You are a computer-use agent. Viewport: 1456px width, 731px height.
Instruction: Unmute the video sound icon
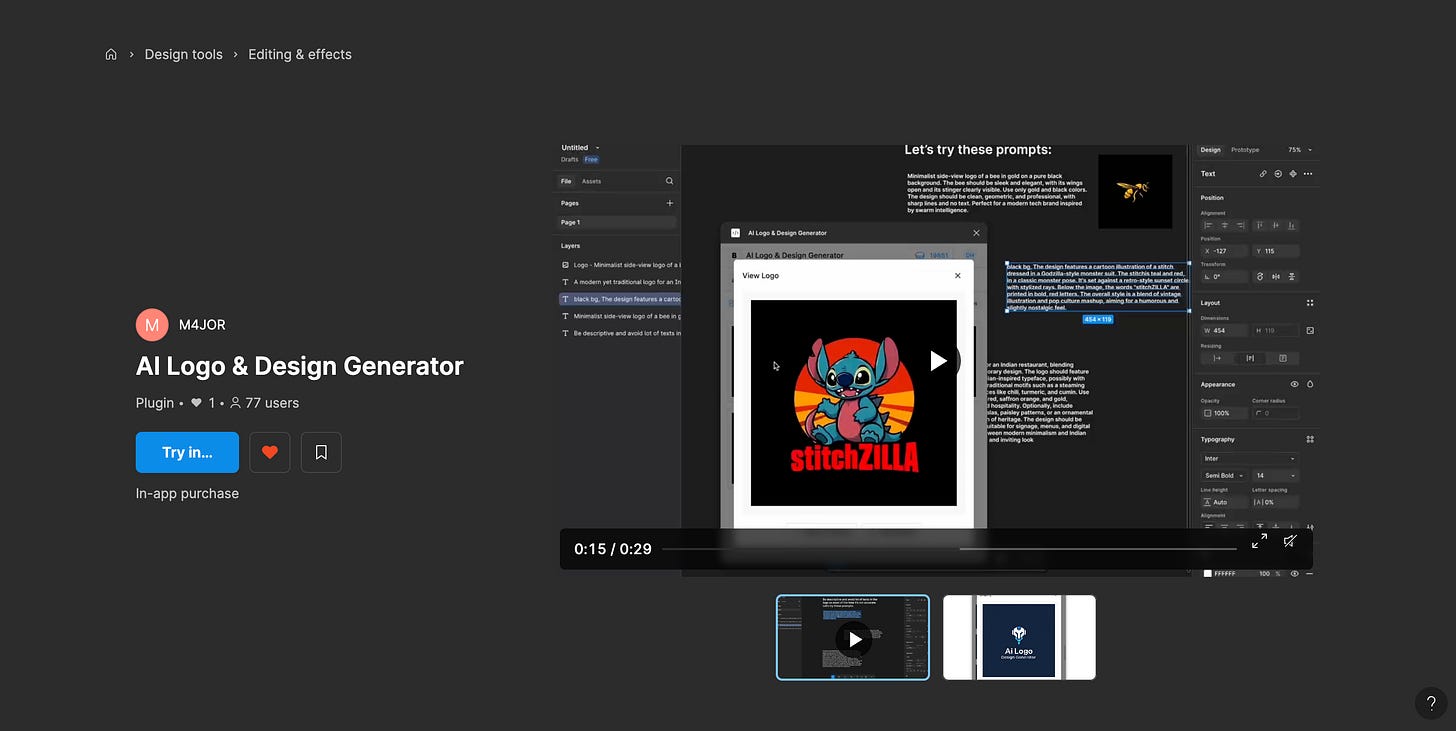coord(1291,541)
